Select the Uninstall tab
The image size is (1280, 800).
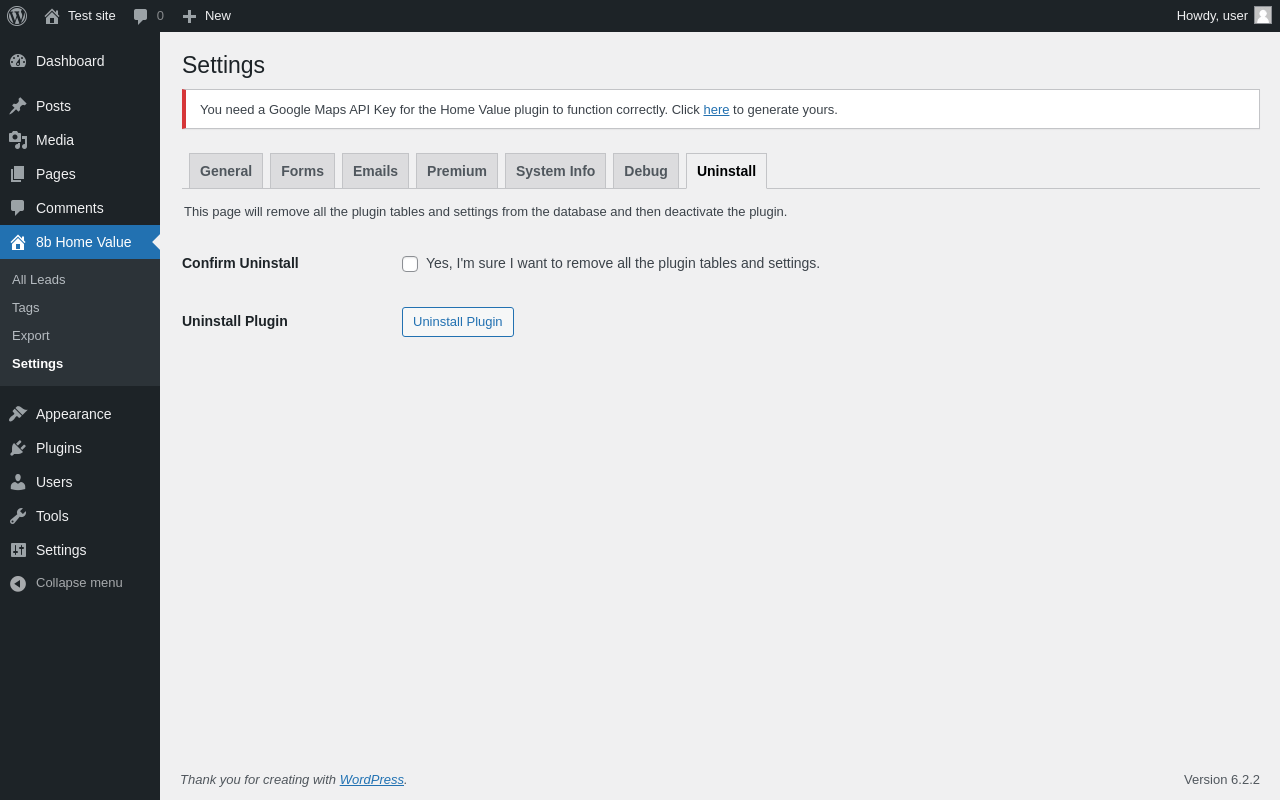pyautogui.click(x=726, y=171)
